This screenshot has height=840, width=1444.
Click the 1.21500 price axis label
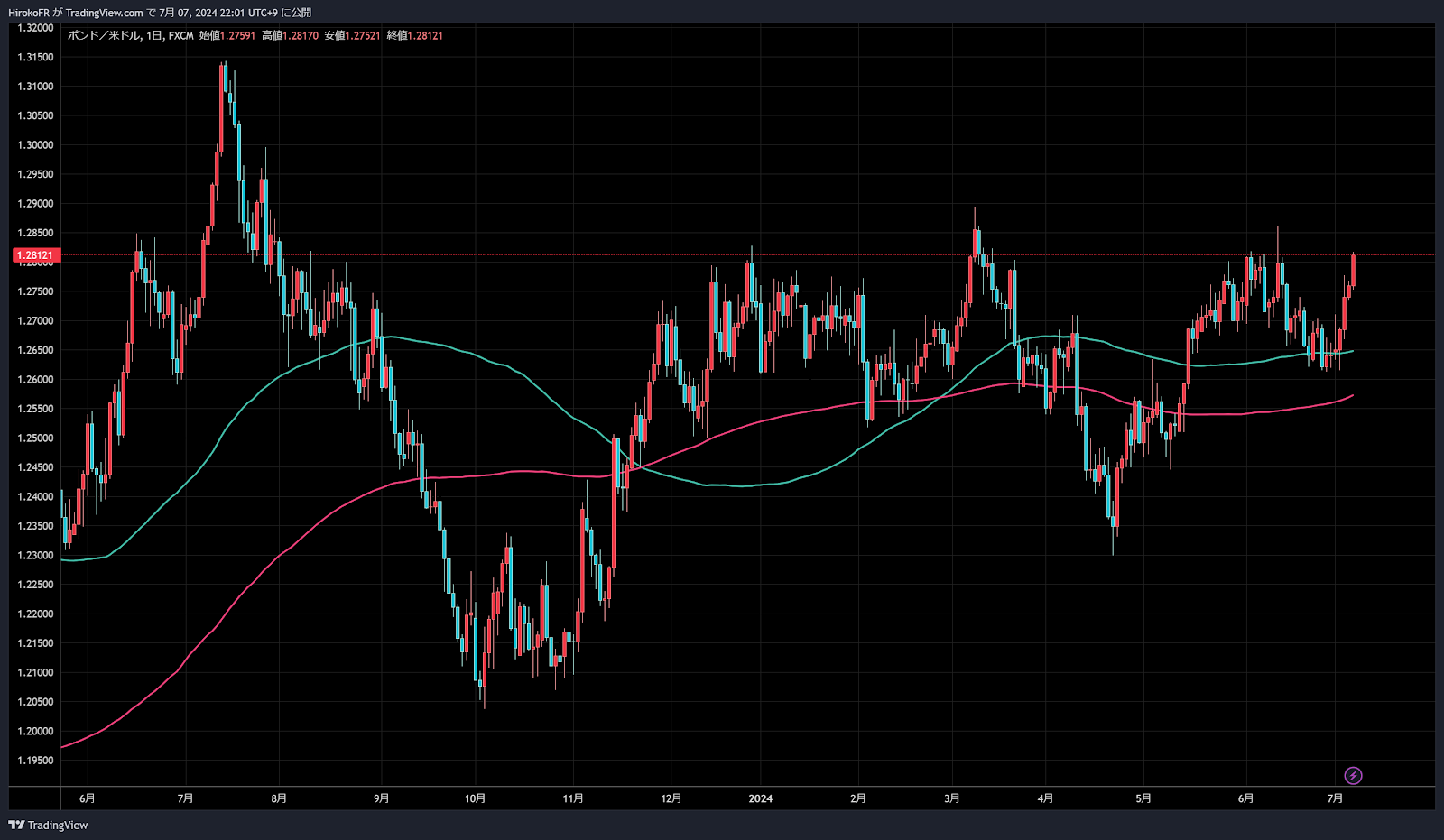point(35,643)
